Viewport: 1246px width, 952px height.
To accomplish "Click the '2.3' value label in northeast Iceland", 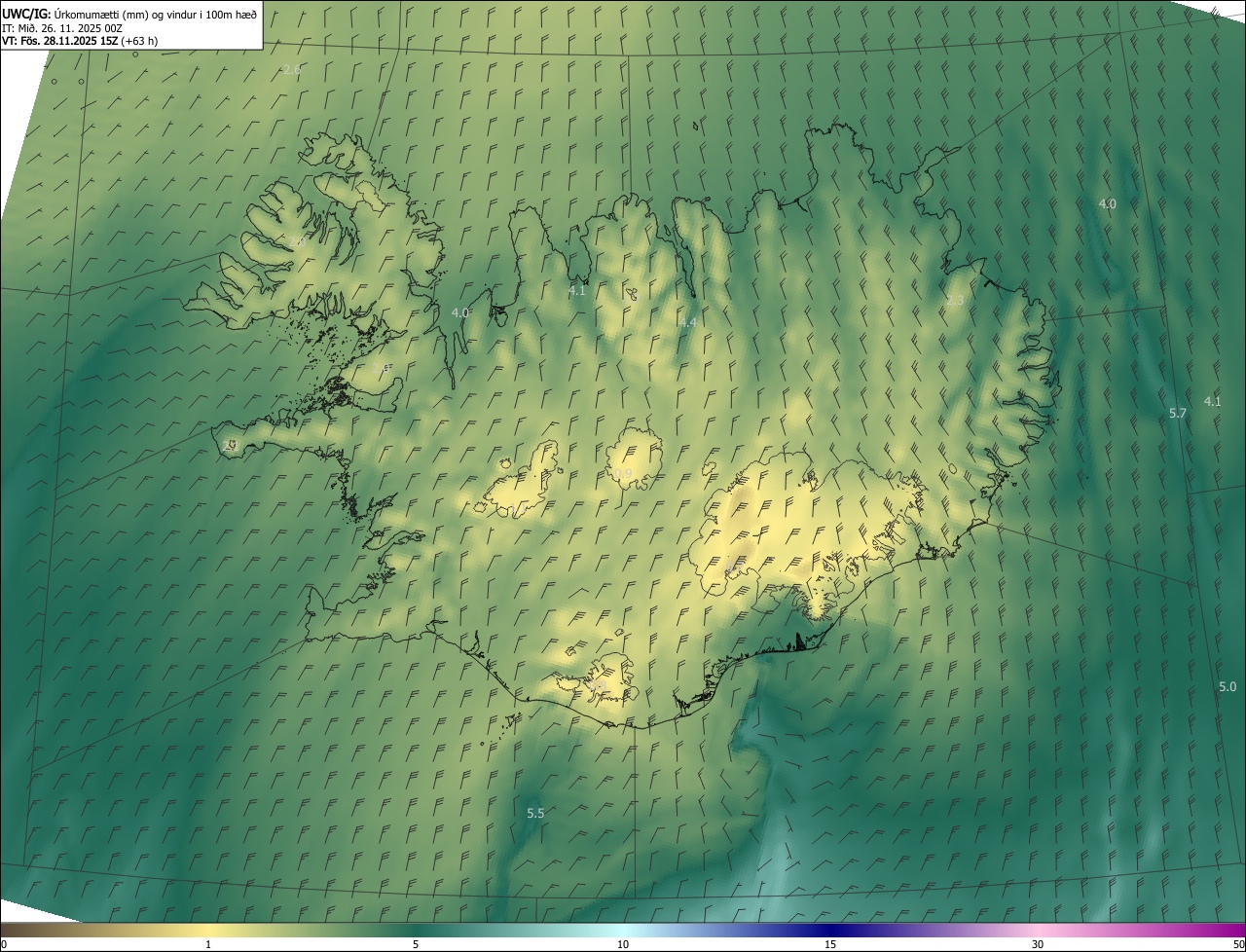I will click(x=955, y=301).
